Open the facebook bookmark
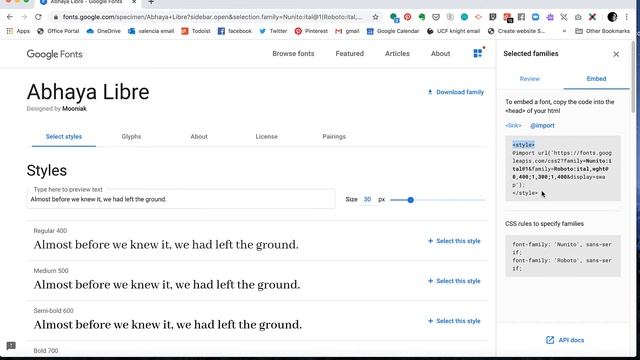This screenshot has height=360, width=640. (235, 31)
